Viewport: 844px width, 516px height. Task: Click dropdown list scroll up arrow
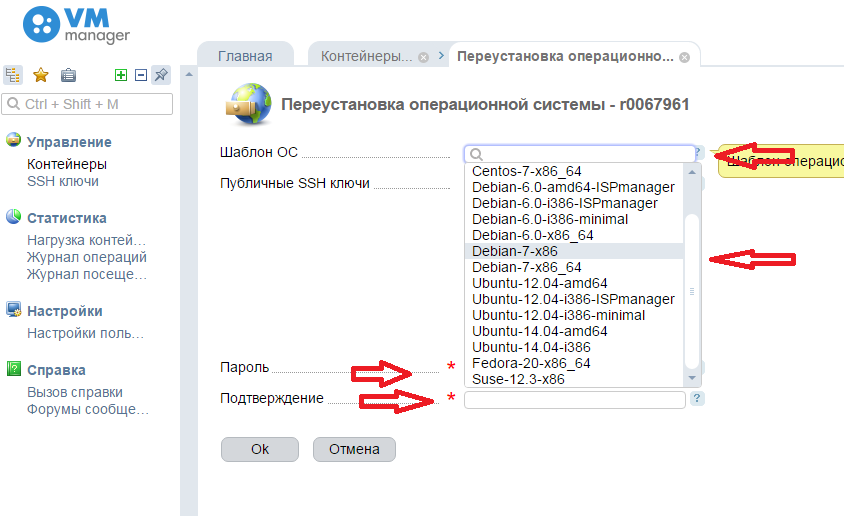coord(692,172)
